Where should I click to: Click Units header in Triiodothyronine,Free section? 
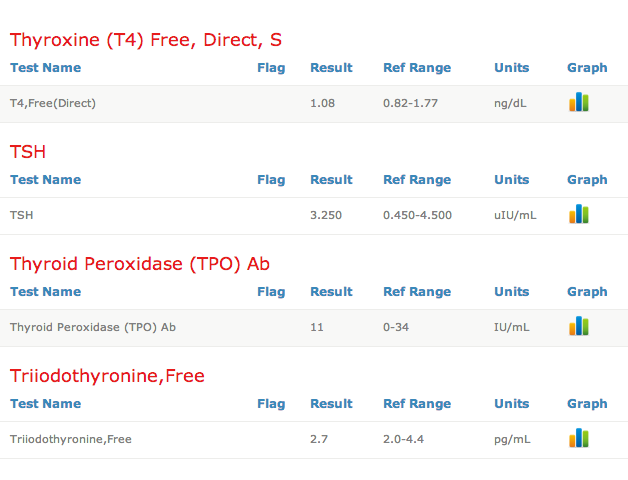pyautogui.click(x=511, y=404)
